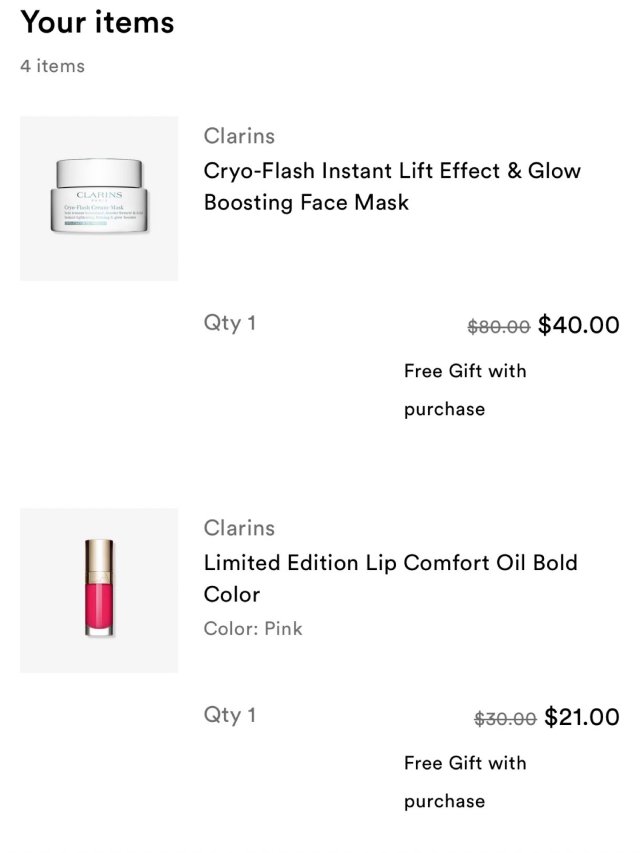Click the crossed-out $80.00 original price

[499, 326]
